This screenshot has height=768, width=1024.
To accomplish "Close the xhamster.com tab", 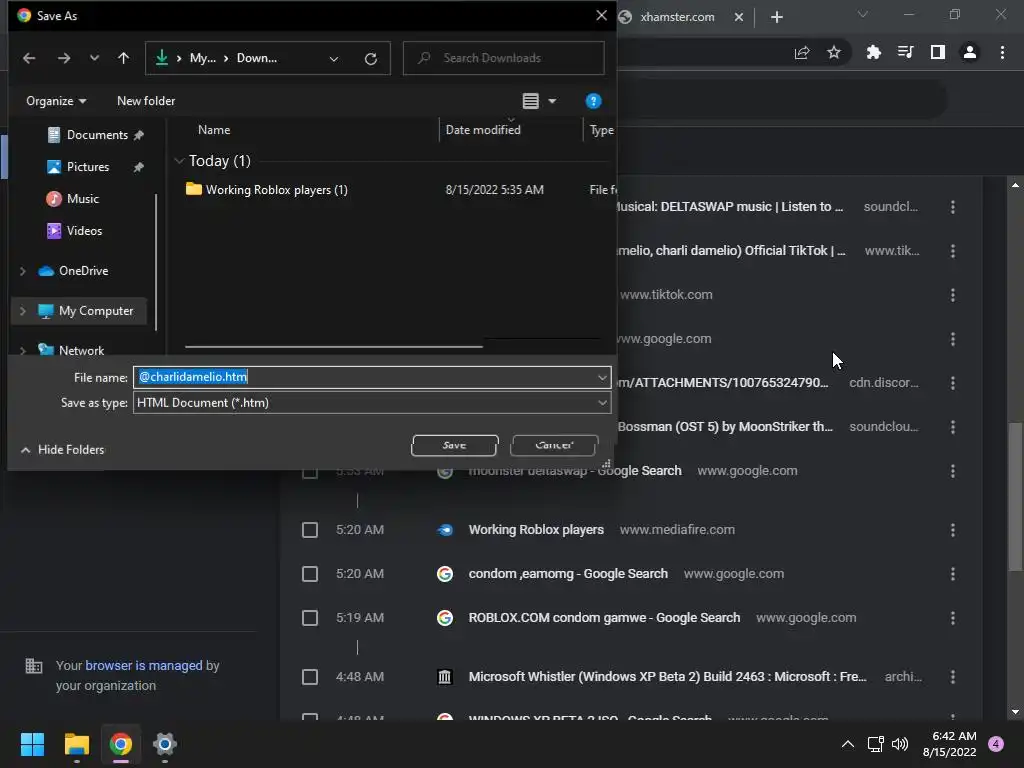I will coord(739,17).
